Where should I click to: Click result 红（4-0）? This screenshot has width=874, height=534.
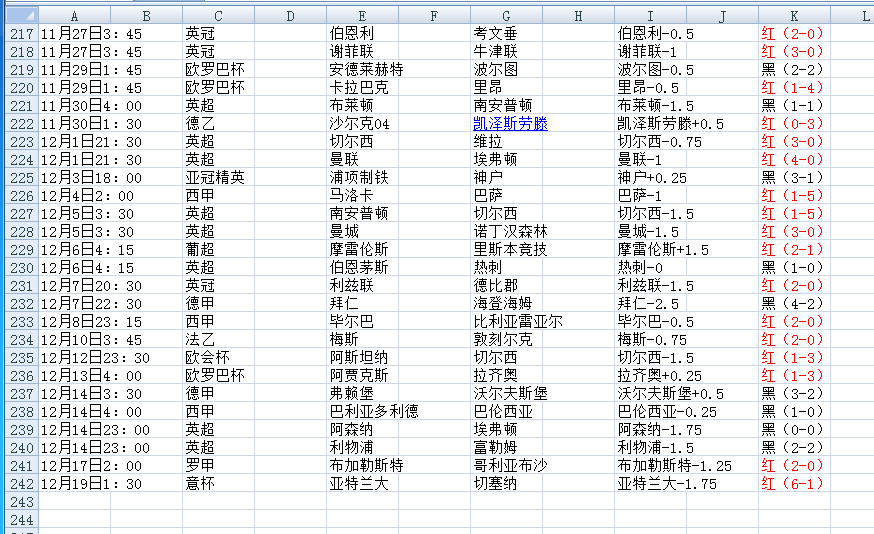792,159
